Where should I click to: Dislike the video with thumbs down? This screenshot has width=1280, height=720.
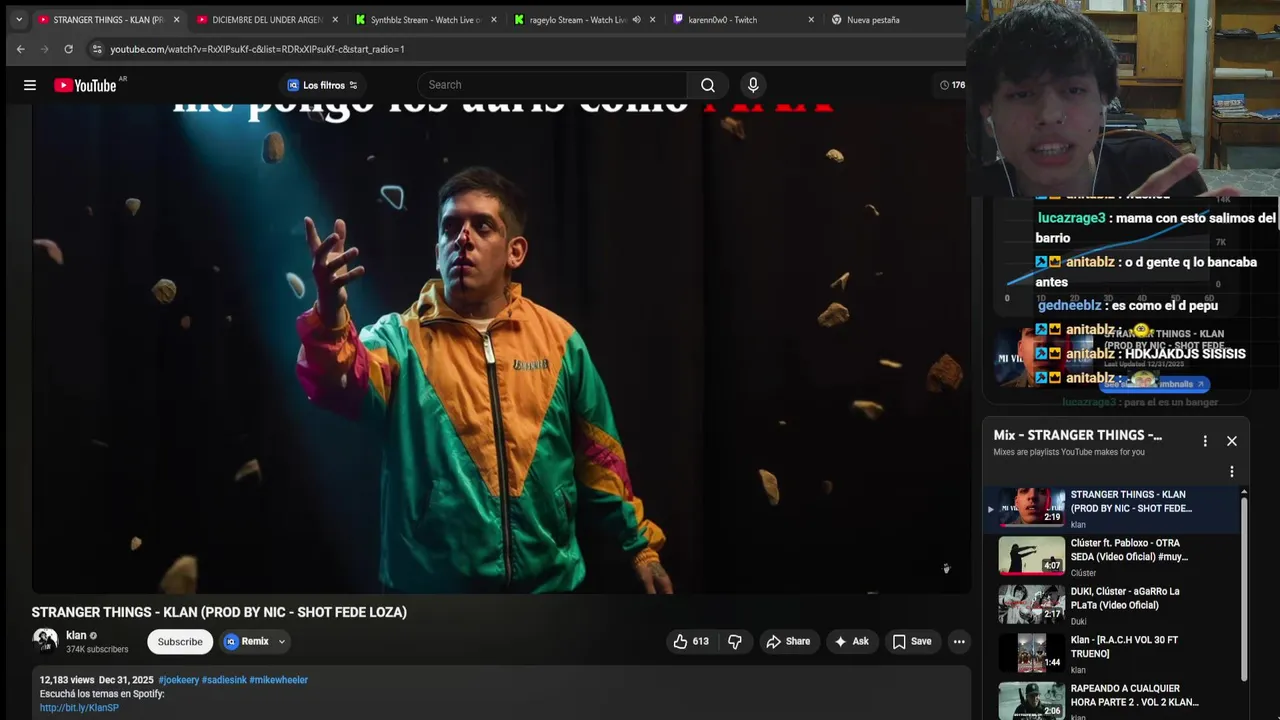pos(735,642)
